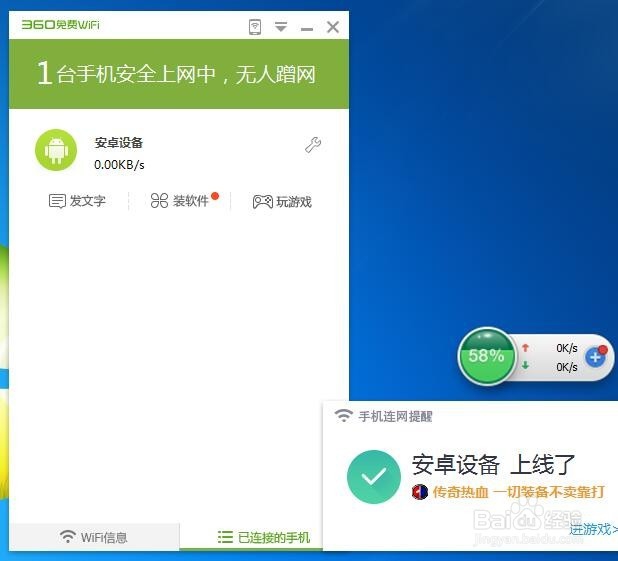The height and width of the screenshot is (561, 618).
Task: Click the 发文字 send text button
Action: tap(77, 201)
